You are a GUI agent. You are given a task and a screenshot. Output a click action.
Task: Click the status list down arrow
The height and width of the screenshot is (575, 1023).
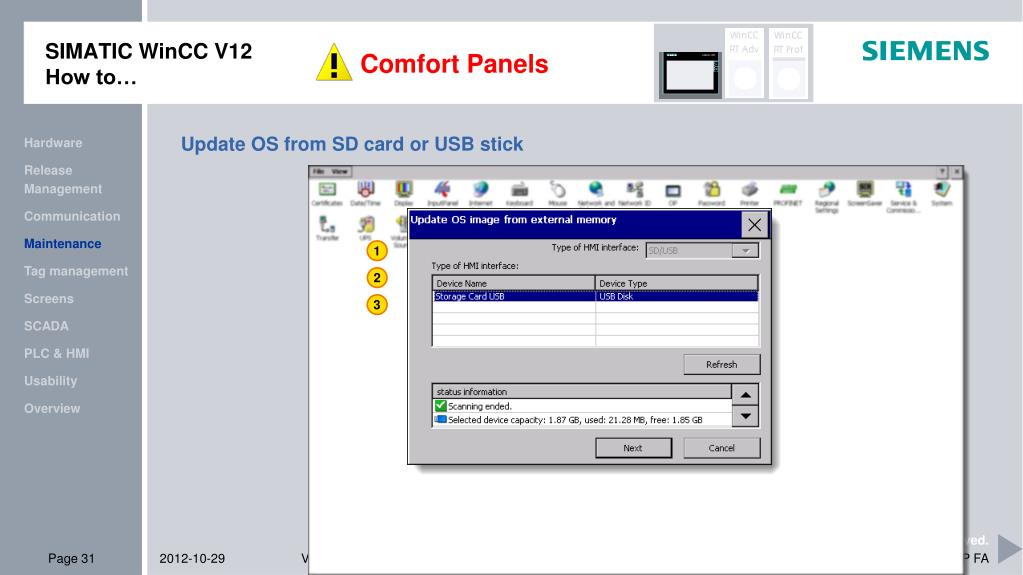(745, 416)
